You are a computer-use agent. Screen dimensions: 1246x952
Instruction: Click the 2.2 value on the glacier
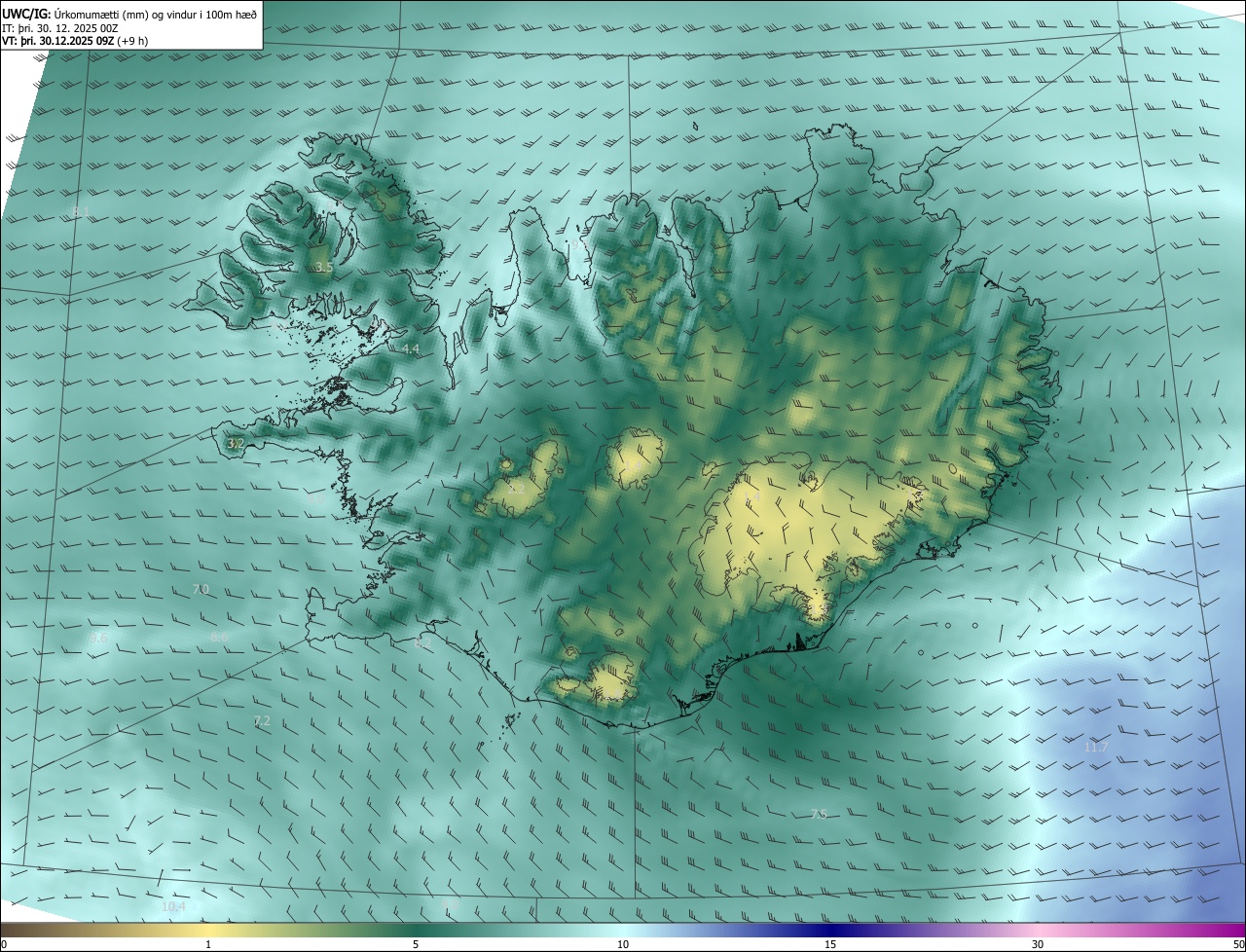(516, 488)
